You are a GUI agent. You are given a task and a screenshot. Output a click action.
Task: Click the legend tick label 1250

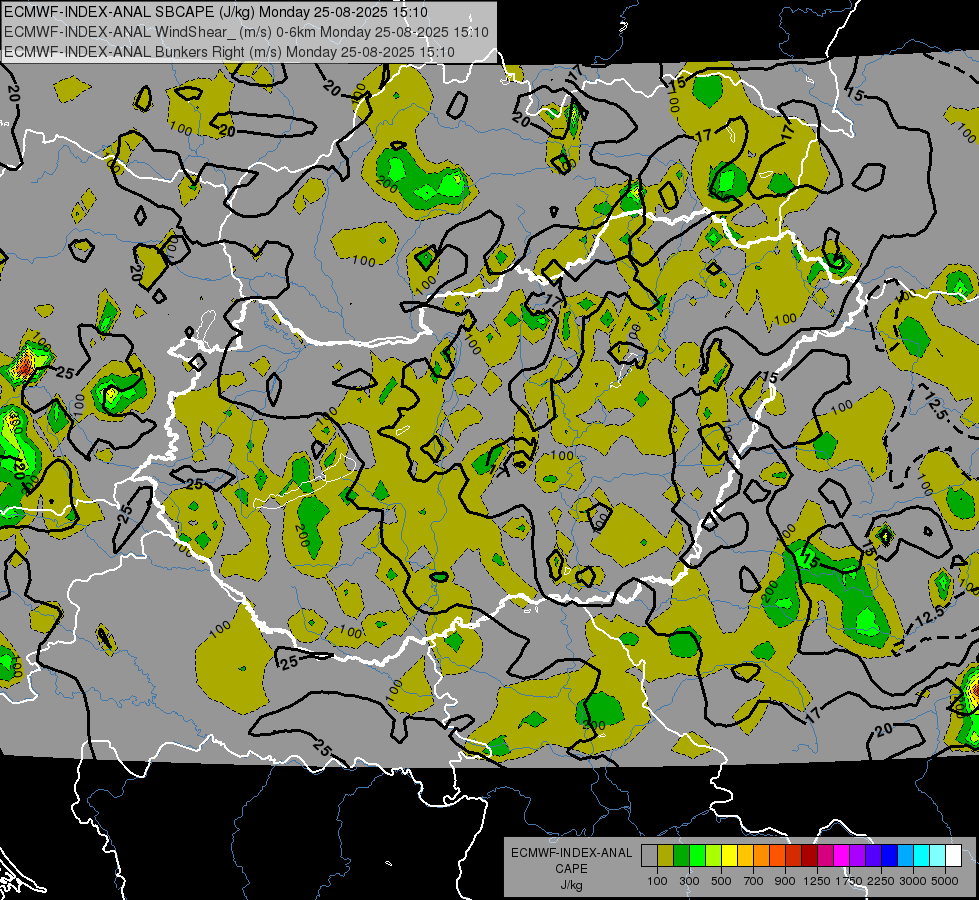(817, 881)
